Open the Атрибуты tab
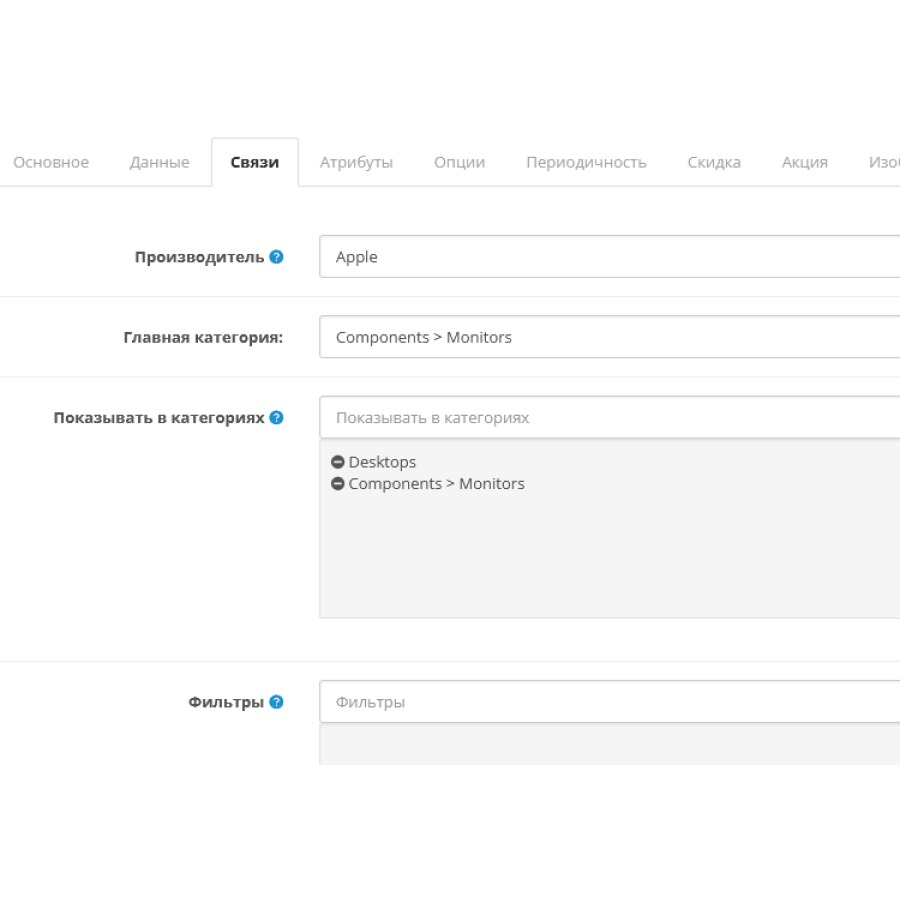Screen dimensions: 900x900 pyautogui.click(x=356, y=162)
